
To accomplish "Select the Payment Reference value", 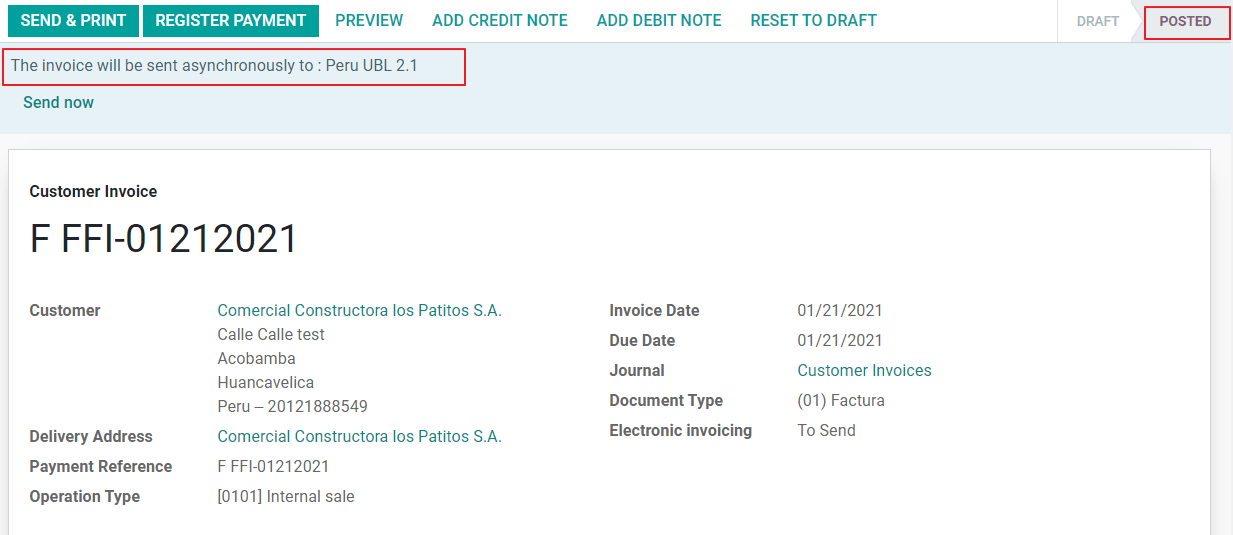I will pyautogui.click(x=273, y=466).
